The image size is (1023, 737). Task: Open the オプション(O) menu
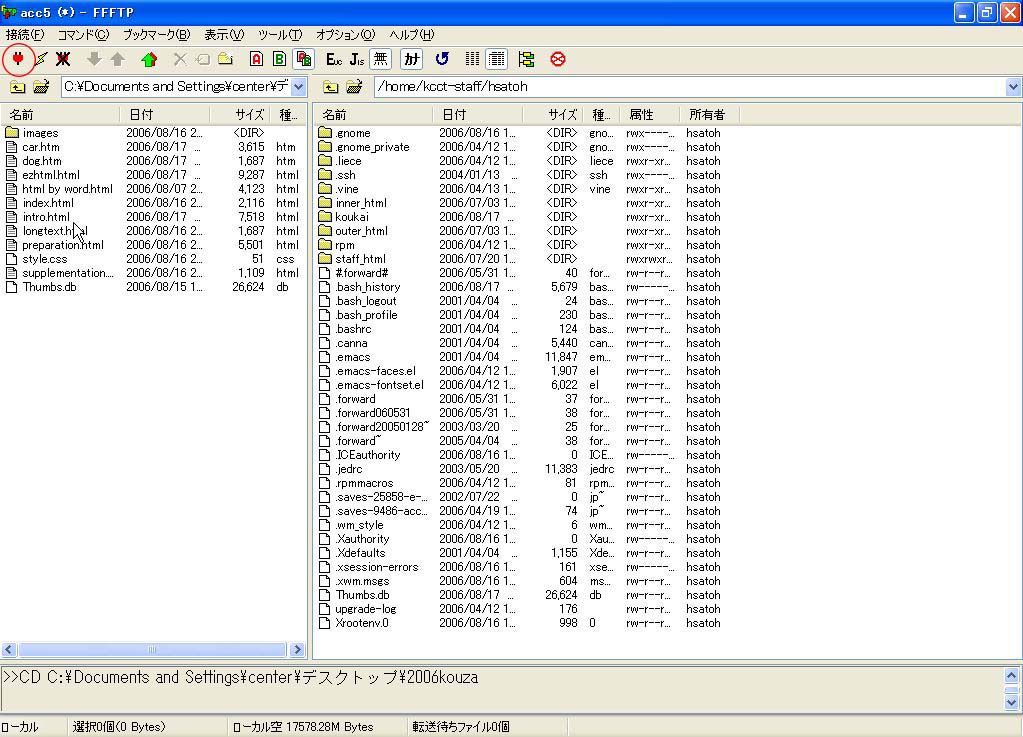coord(346,35)
